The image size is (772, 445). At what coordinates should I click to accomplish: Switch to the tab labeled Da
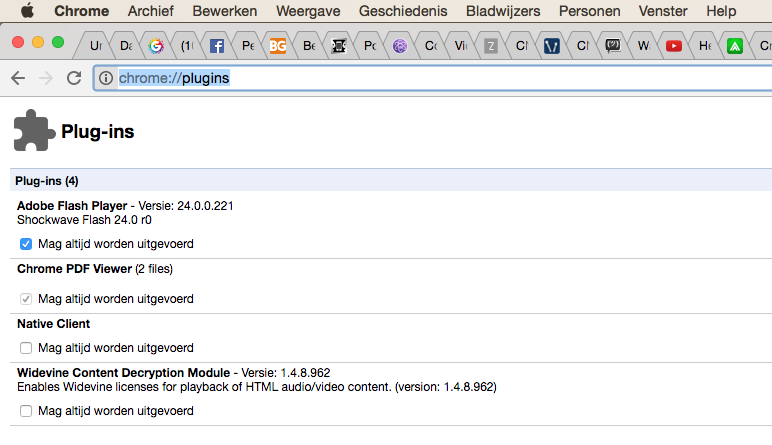pyautogui.click(x=126, y=46)
